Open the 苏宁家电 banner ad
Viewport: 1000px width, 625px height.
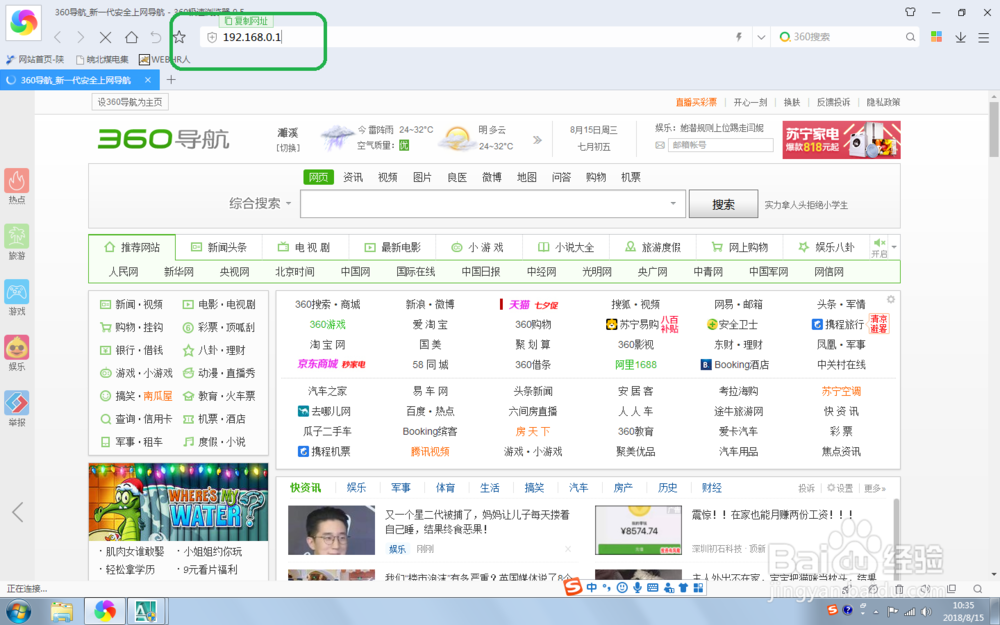841,140
